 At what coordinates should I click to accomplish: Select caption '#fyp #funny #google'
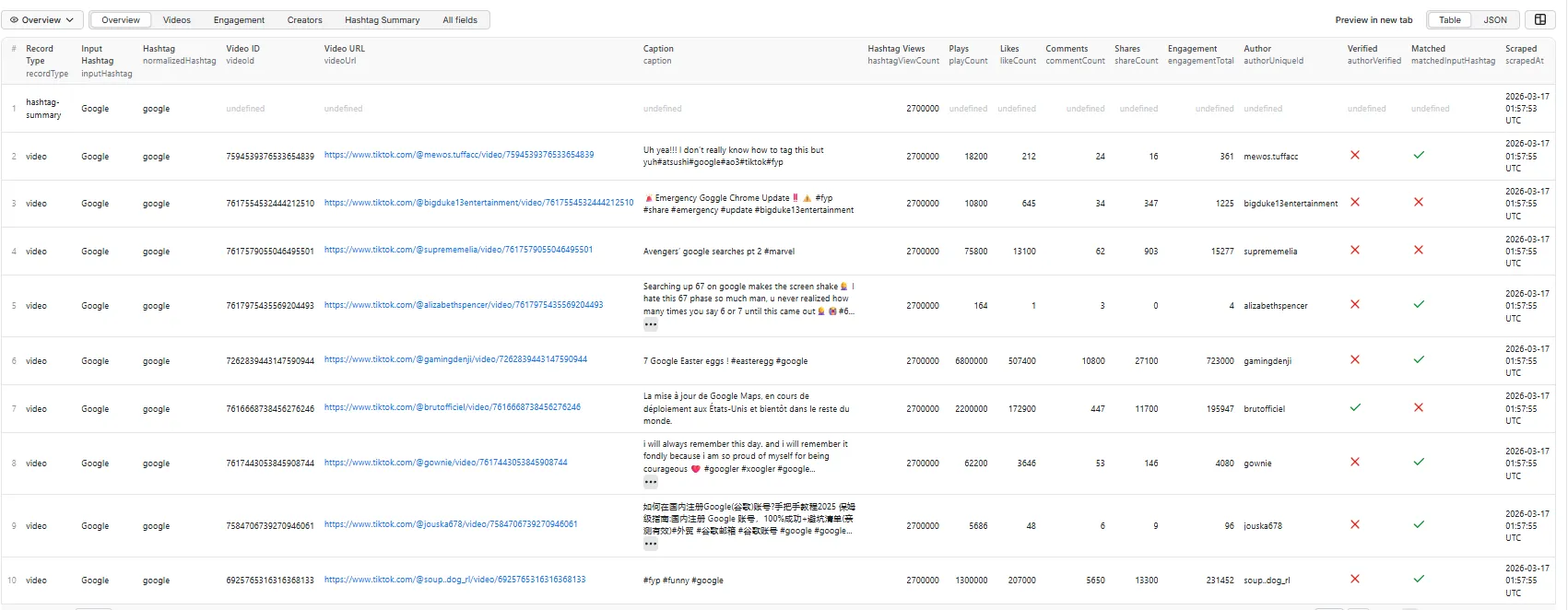point(683,581)
